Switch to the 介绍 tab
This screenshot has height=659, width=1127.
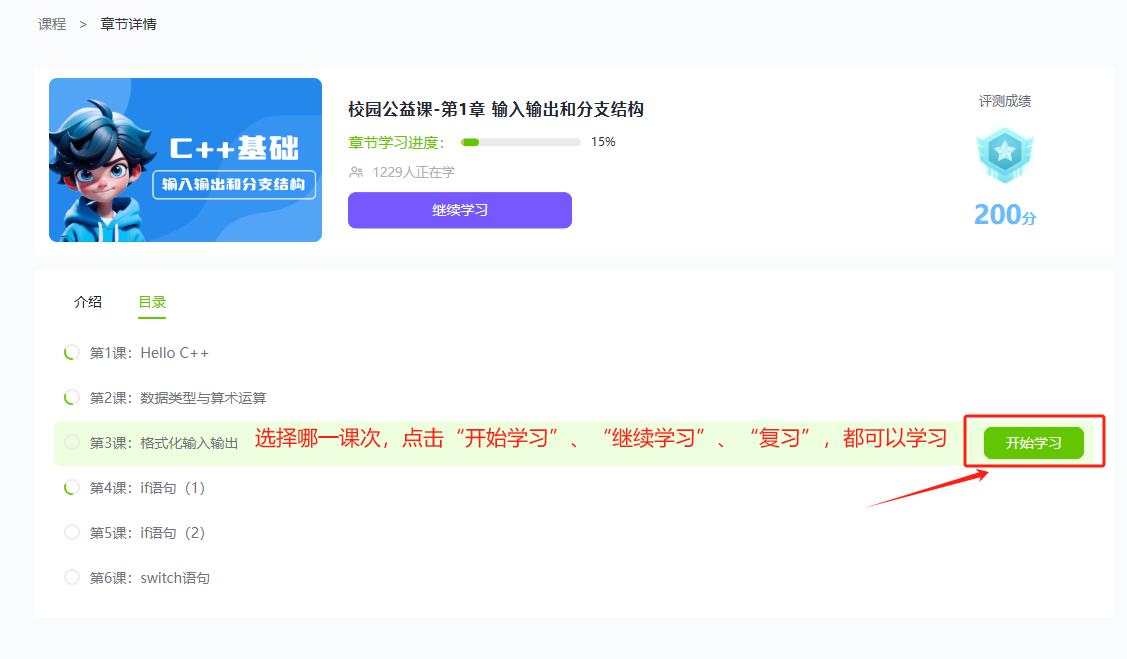tap(88, 302)
